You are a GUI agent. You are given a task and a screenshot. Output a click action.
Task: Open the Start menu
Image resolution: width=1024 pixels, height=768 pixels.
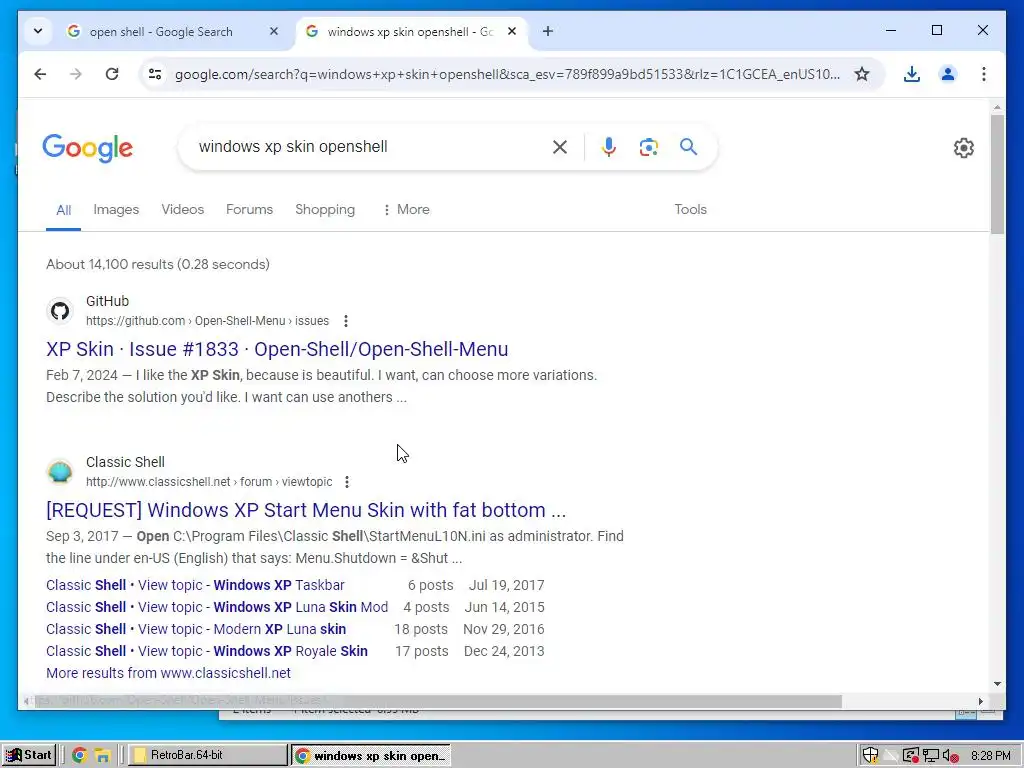pos(29,755)
